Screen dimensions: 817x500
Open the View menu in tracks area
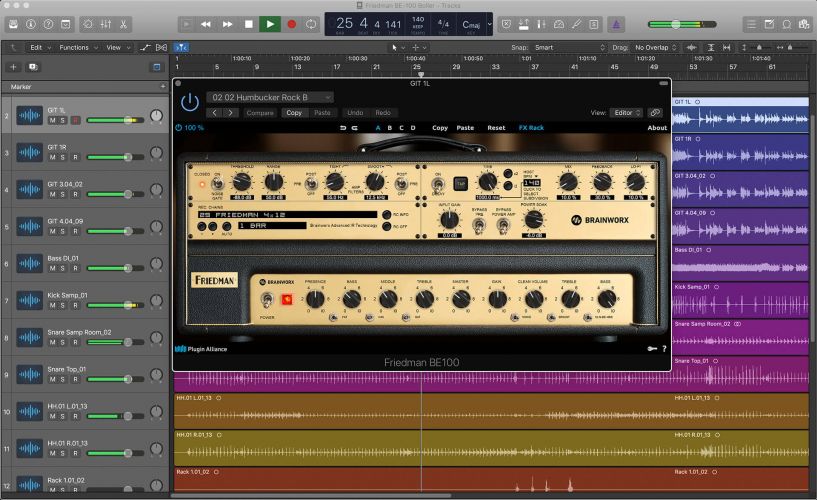(x=118, y=47)
